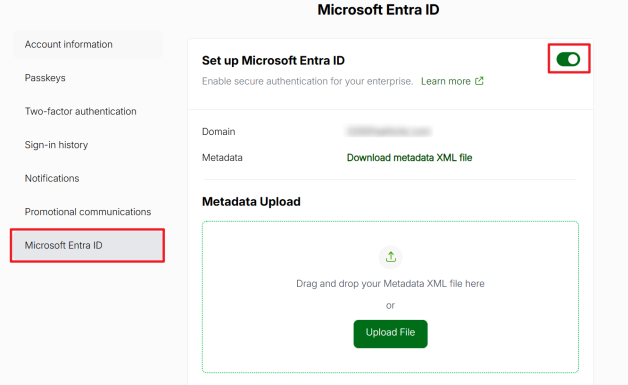
Task: Click the Upload File button
Action: pos(390,333)
